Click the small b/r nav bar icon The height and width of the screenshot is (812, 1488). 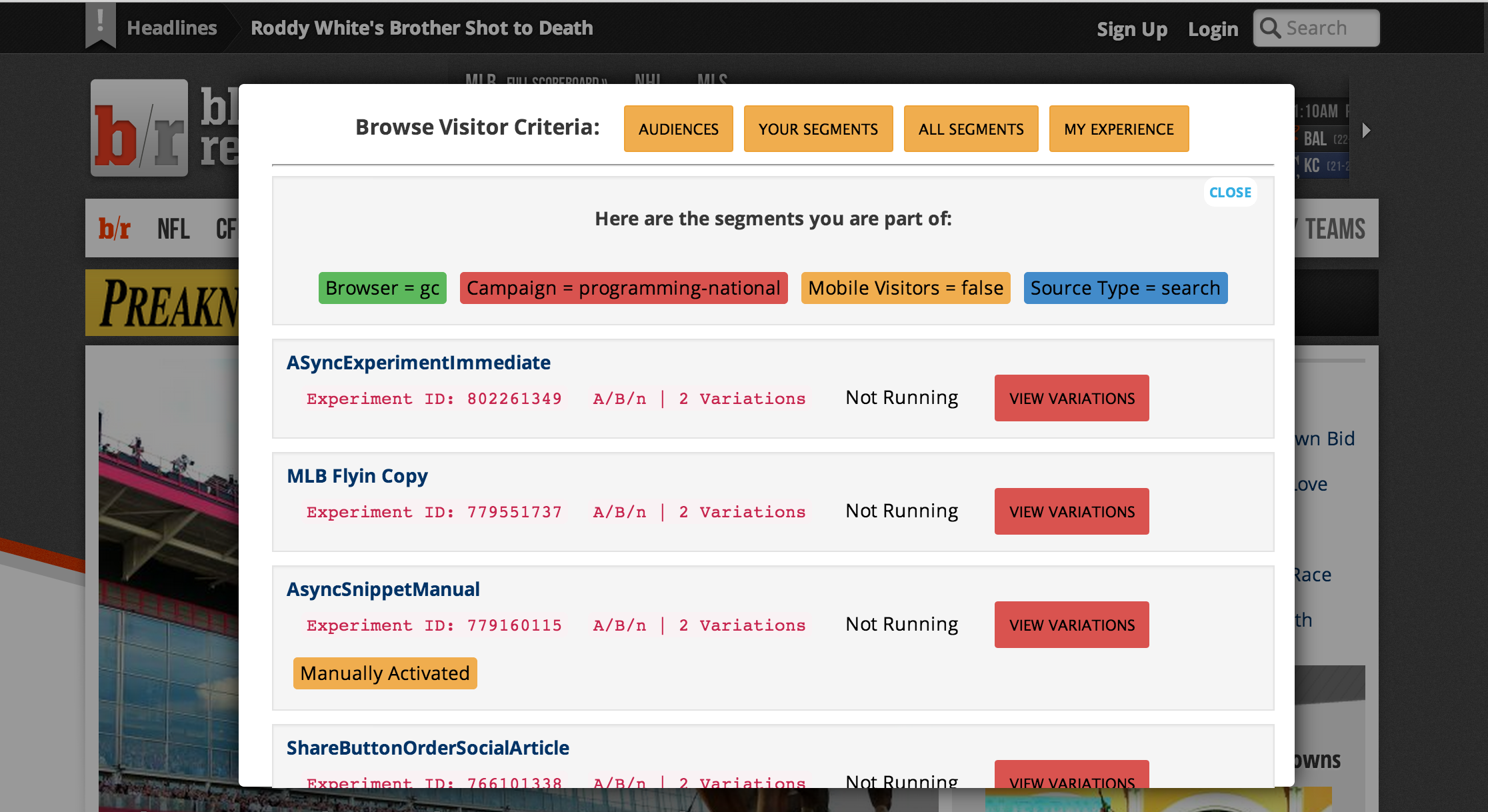click(115, 229)
